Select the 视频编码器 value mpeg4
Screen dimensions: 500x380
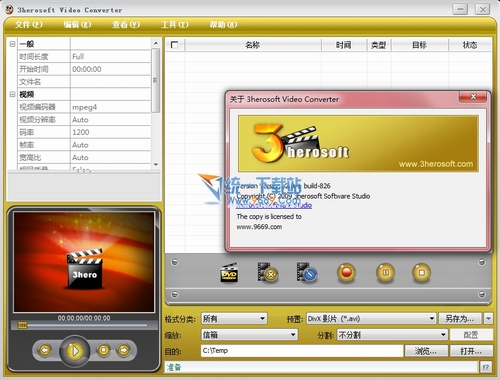point(110,107)
